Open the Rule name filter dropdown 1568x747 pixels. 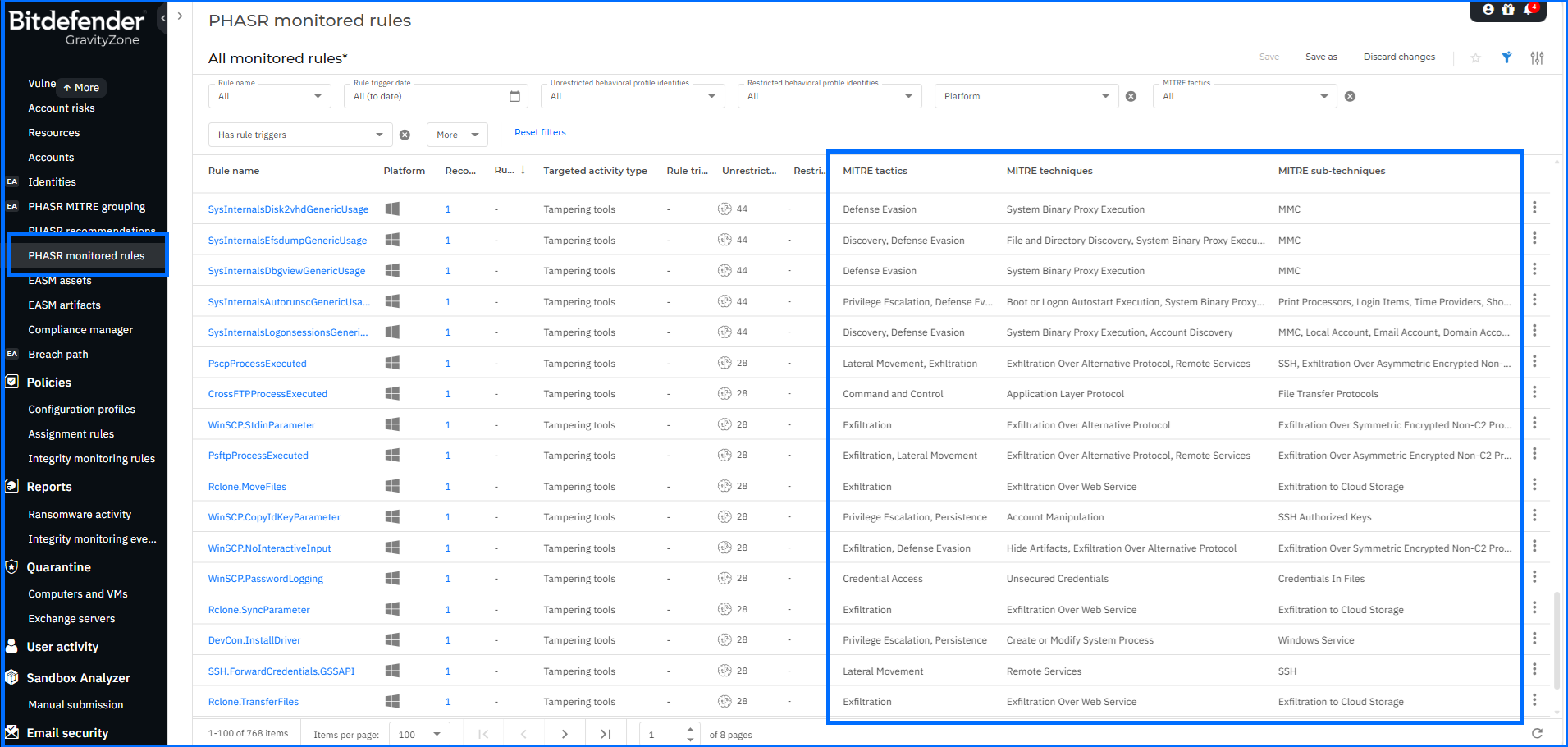[x=270, y=96]
